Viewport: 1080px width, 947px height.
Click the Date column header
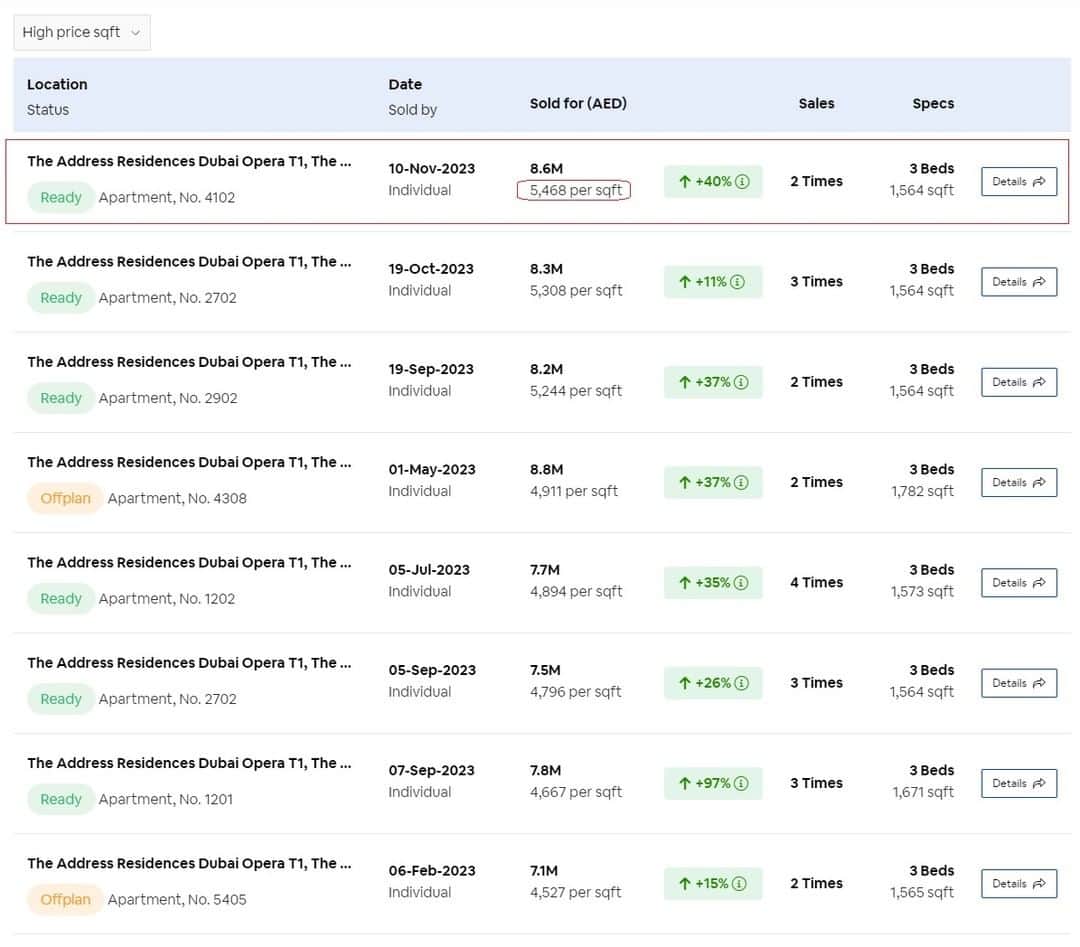405,84
